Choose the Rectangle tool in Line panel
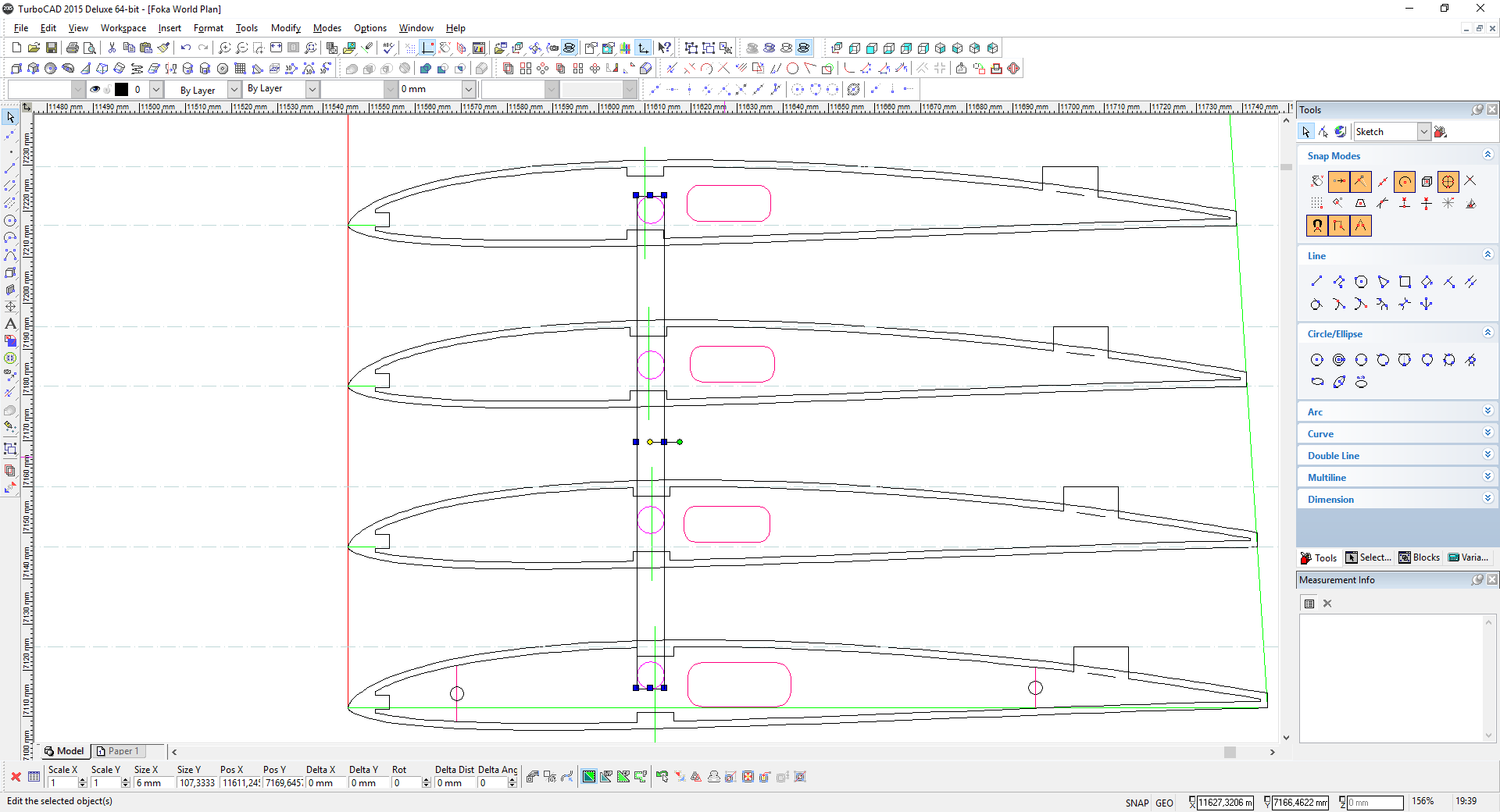1500x812 pixels. coord(1405,282)
